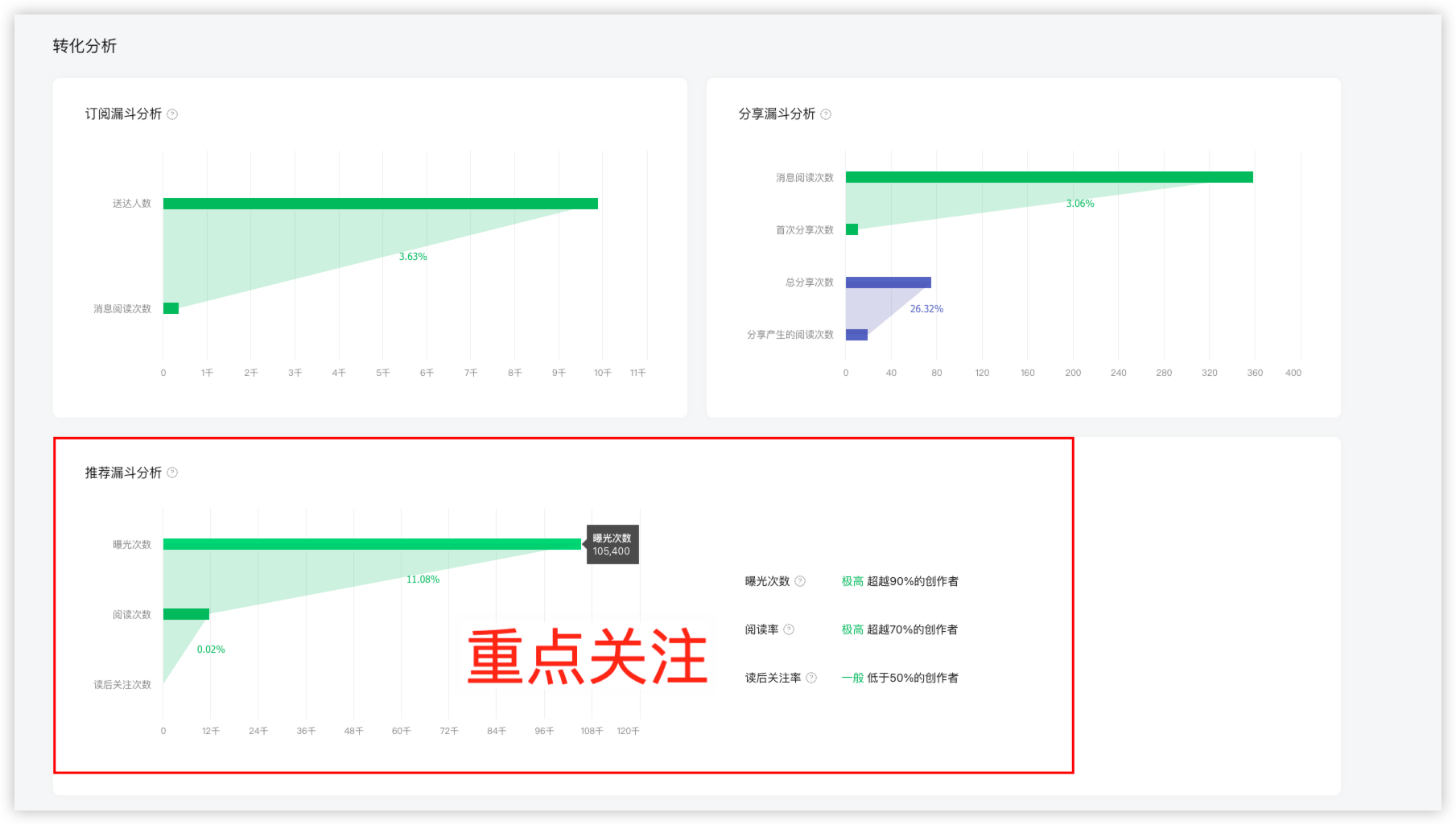
Task: Click the green 阅读次数 bar
Action: (186, 614)
